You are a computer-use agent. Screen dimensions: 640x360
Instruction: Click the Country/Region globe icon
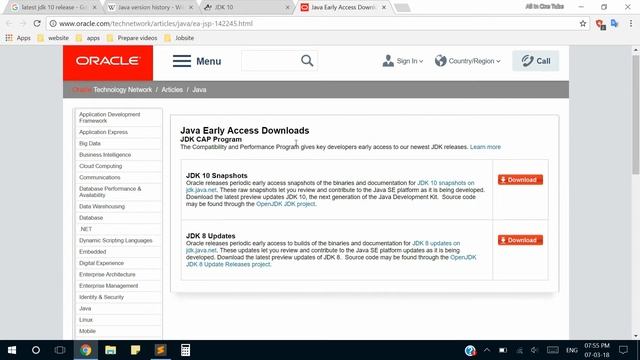click(440, 61)
